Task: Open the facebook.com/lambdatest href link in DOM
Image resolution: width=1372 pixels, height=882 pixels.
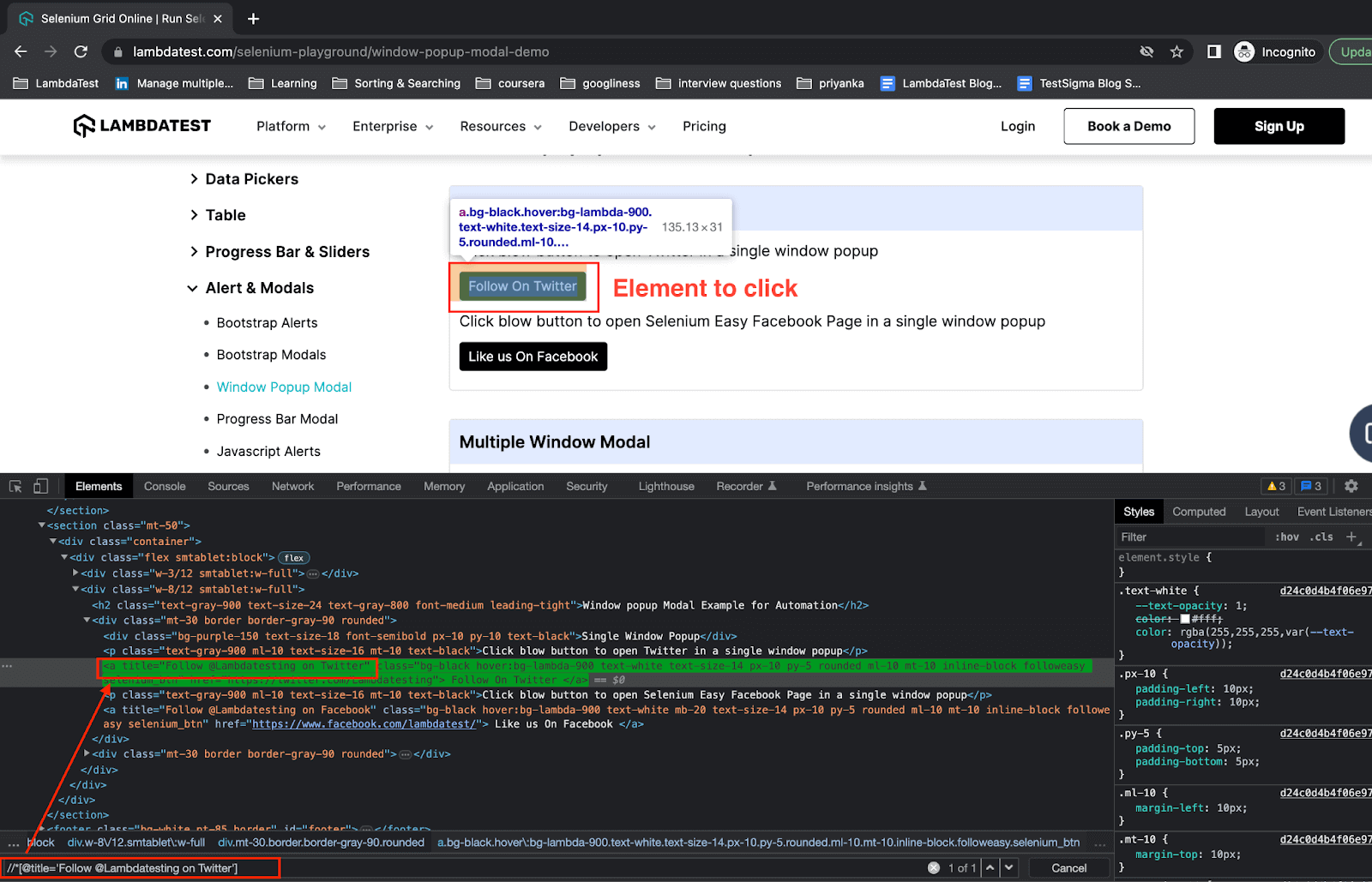Action: click(364, 724)
